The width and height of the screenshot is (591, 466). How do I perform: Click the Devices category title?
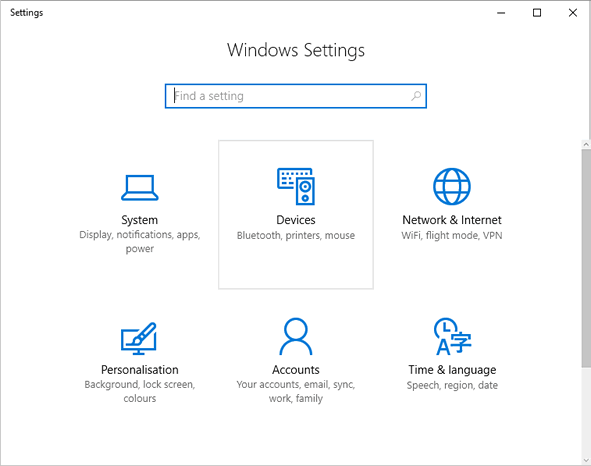tap(296, 220)
